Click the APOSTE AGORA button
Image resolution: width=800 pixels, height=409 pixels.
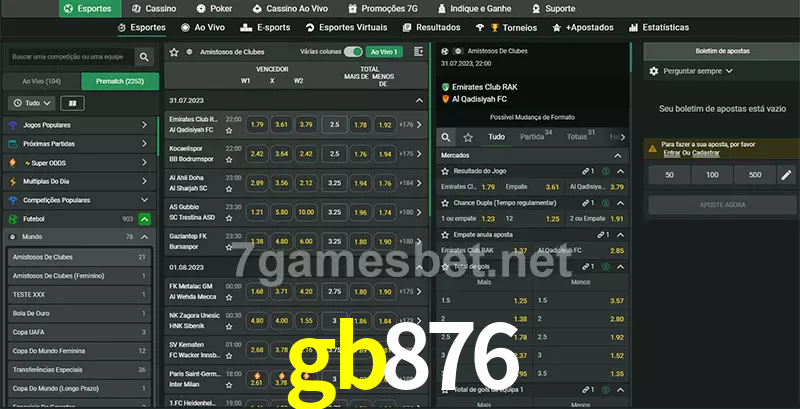coord(722,205)
